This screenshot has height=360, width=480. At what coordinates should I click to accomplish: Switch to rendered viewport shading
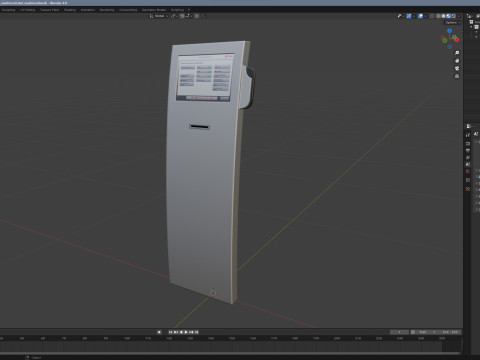[454, 16]
